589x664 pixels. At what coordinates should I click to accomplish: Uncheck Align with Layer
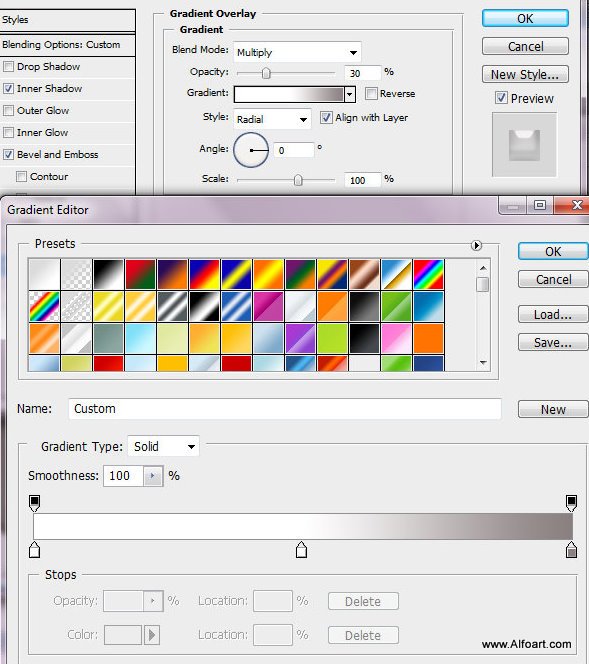[326, 117]
